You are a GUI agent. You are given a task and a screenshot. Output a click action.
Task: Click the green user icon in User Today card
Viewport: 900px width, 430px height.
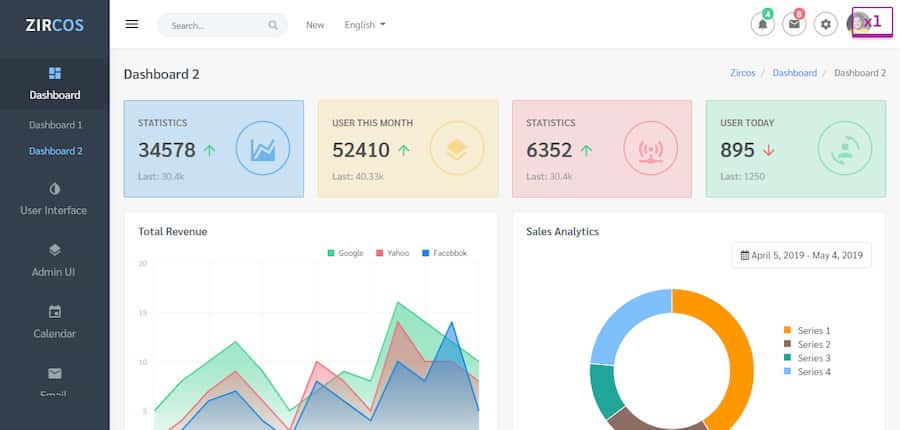(845, 148)
